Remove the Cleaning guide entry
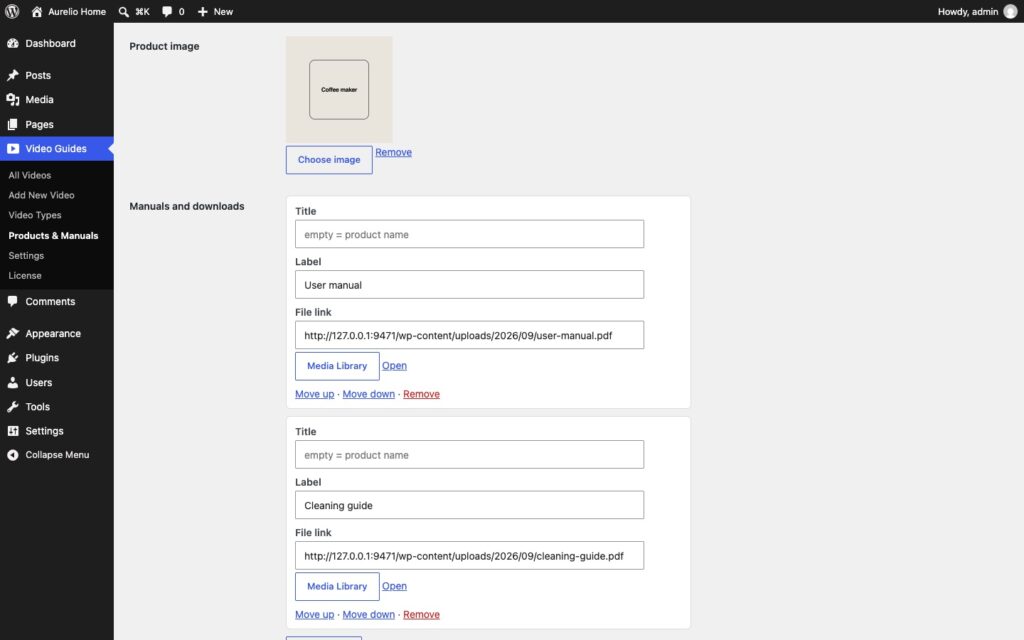This screenshot has width=1024, height=640. 421,614
